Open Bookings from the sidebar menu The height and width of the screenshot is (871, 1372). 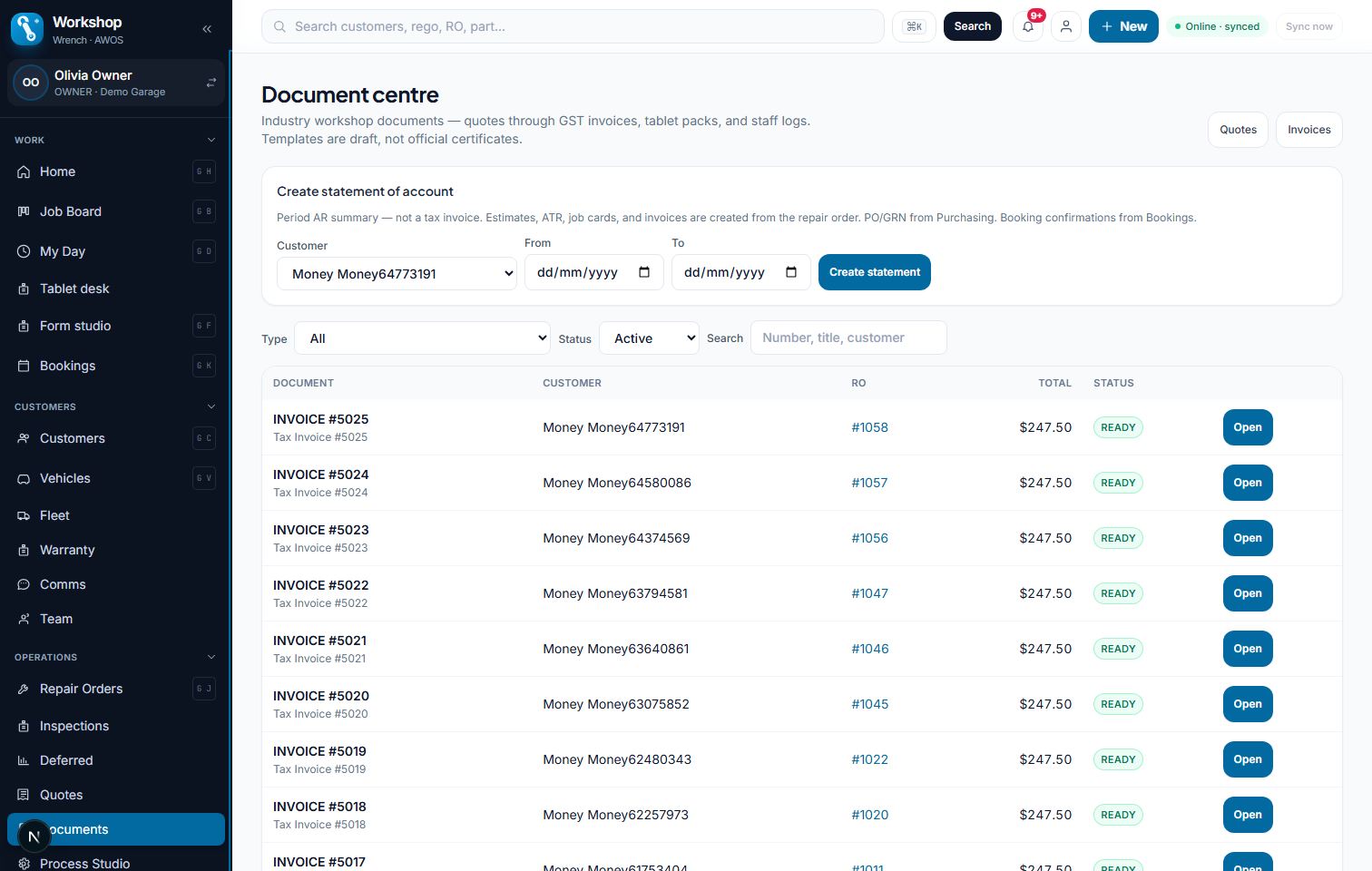(x=116, y=366)
